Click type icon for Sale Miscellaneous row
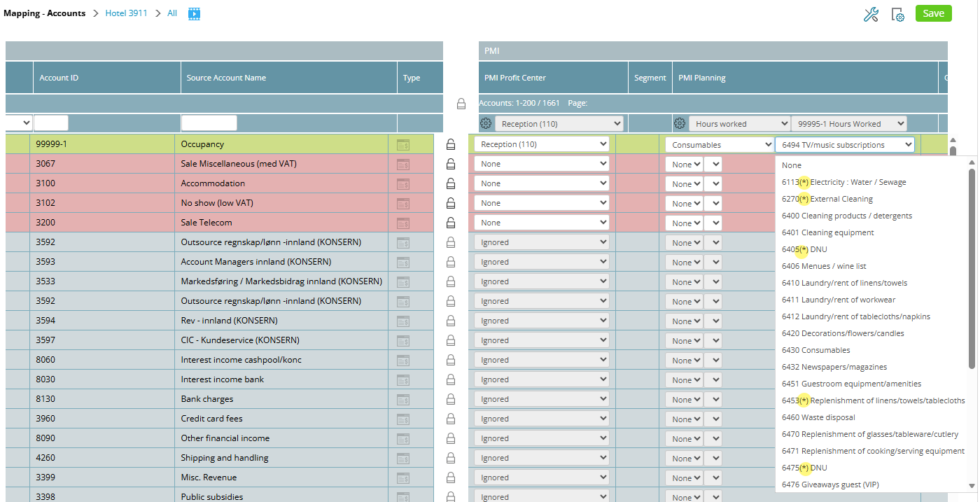This screenshot has height=502, width=980. click(x=403, y=164)
